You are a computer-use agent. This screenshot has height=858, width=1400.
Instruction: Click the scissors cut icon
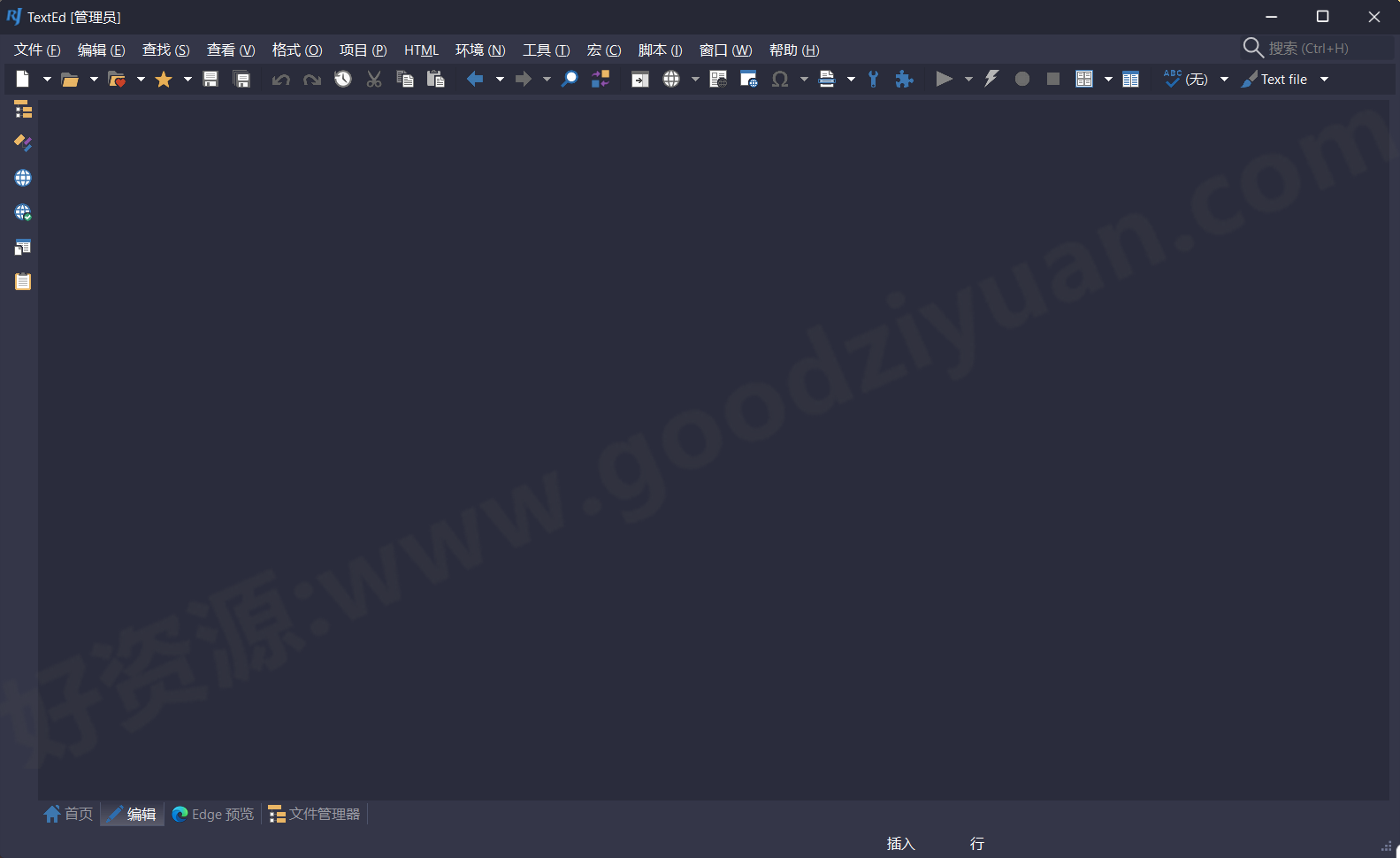coord(374,80)
